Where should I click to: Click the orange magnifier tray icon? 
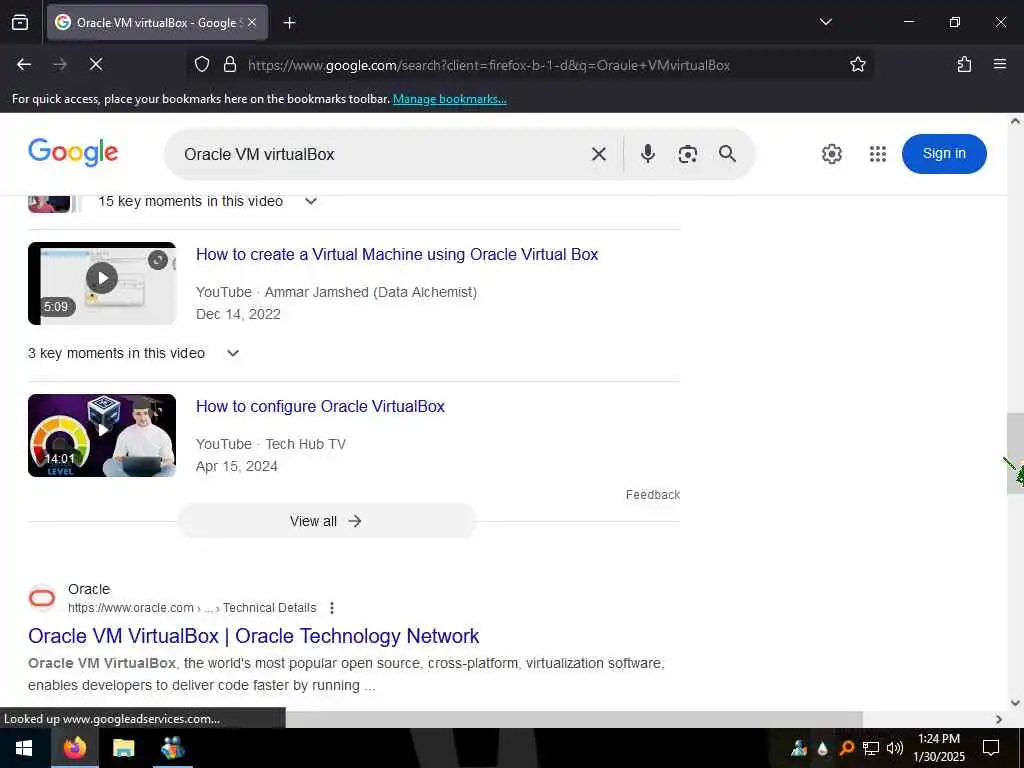pyautogui.click(x=846, y=748)
